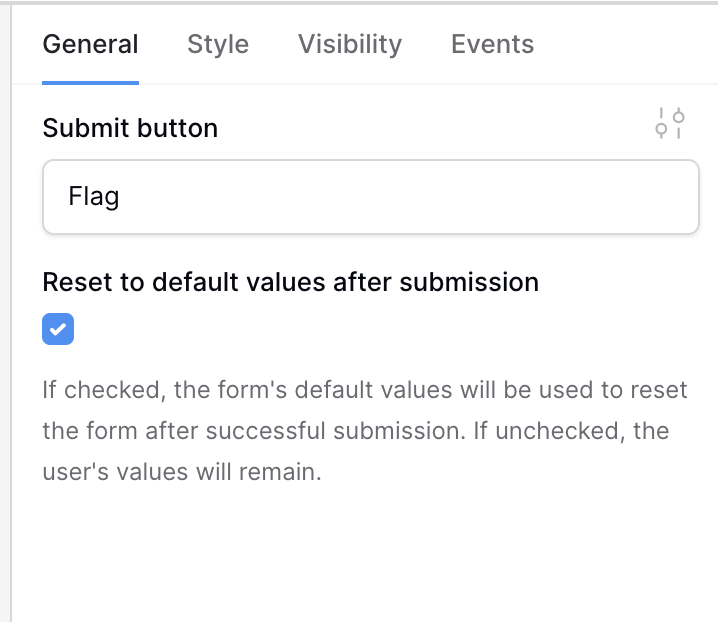Open the Visibility tab

pos(350,44)
